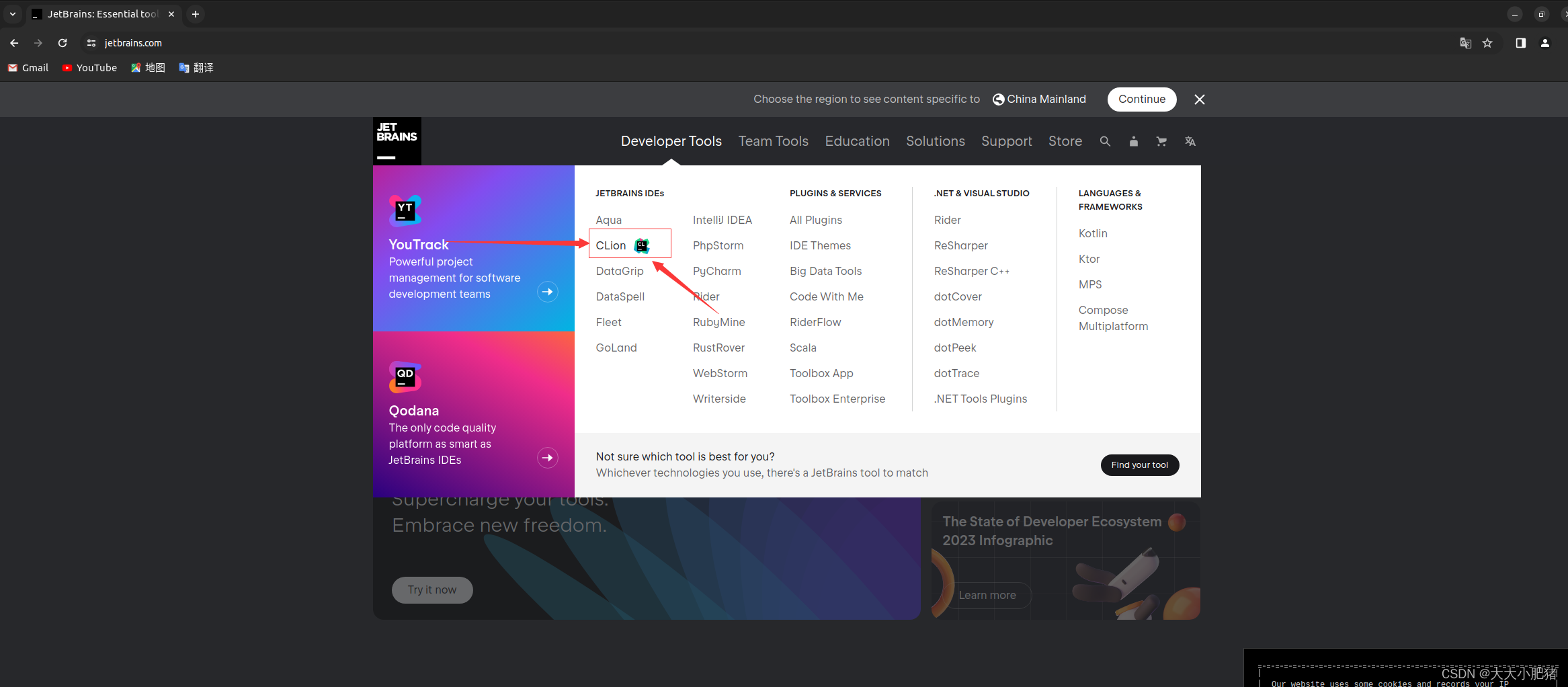Screen dimensions: 1568x687
Task: Open the Kotlin link
Action: click(x=1093, y=234)
